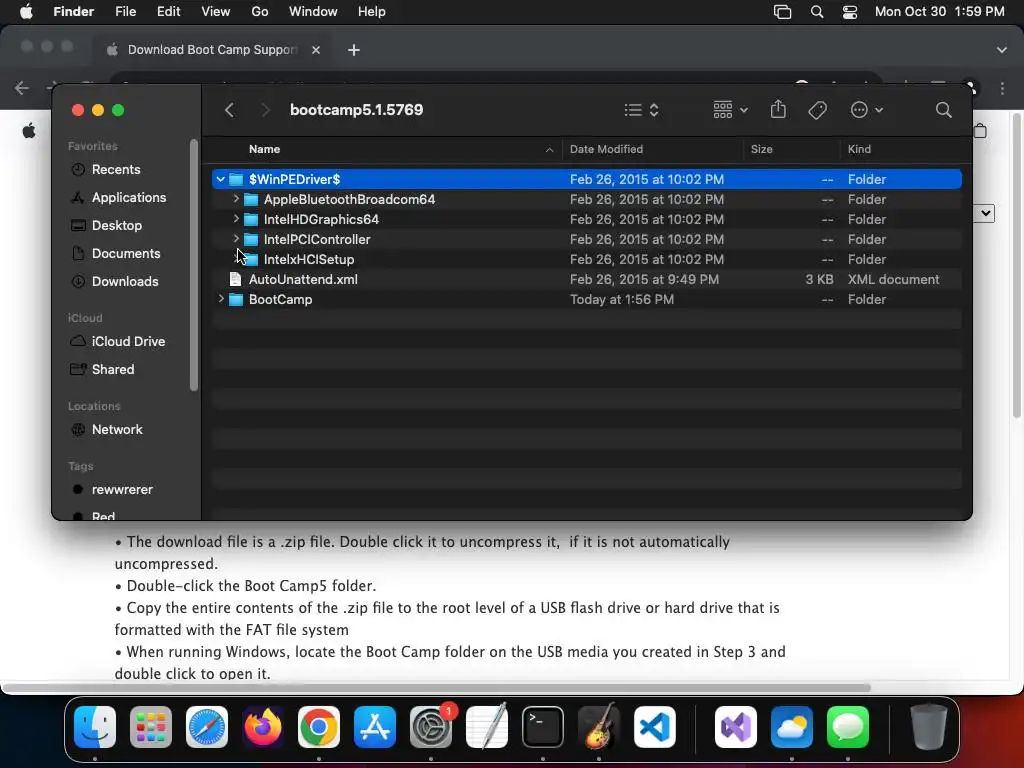This screenshot has width=1024, height=768.
Task: Collapse the $WinPEDriver$ folder
Action: (221, 179)
